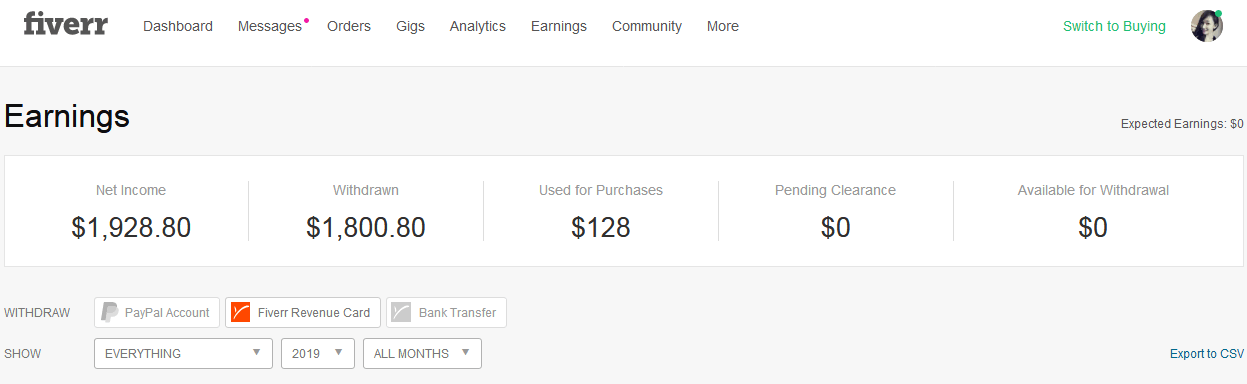Click the Fiverr Revenue Card orange icon
This screenshot has height=384, width=1247.
tap(240, 312)
